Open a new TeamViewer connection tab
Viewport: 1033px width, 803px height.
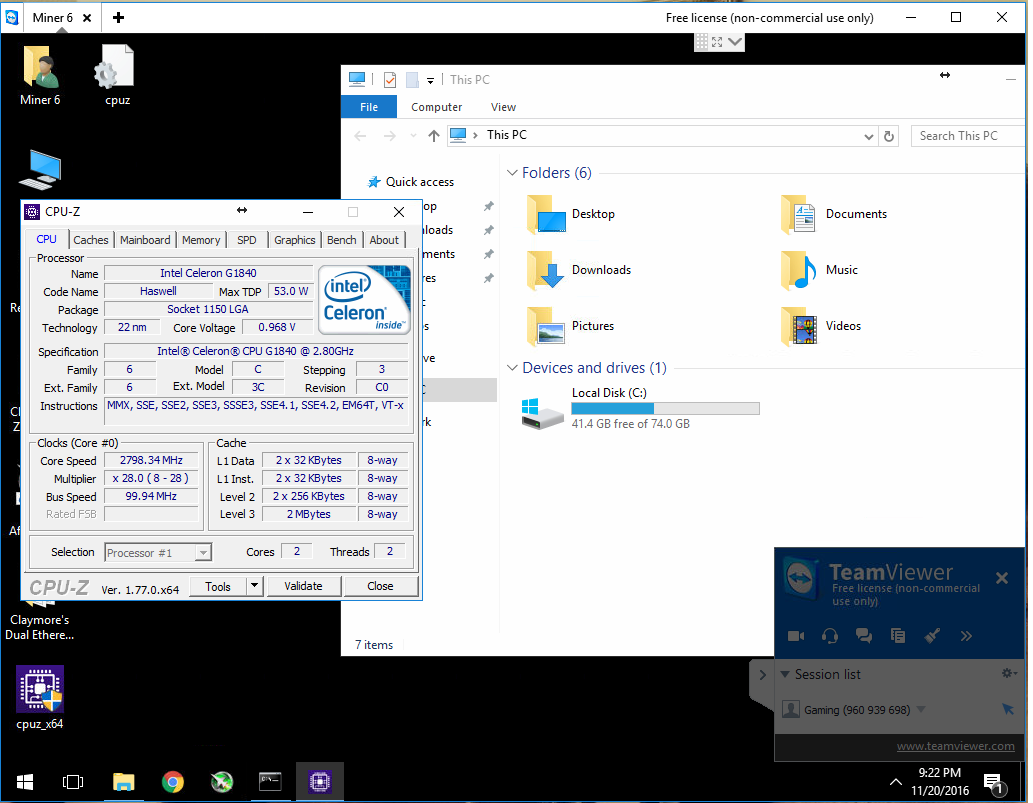coord(119,18)
